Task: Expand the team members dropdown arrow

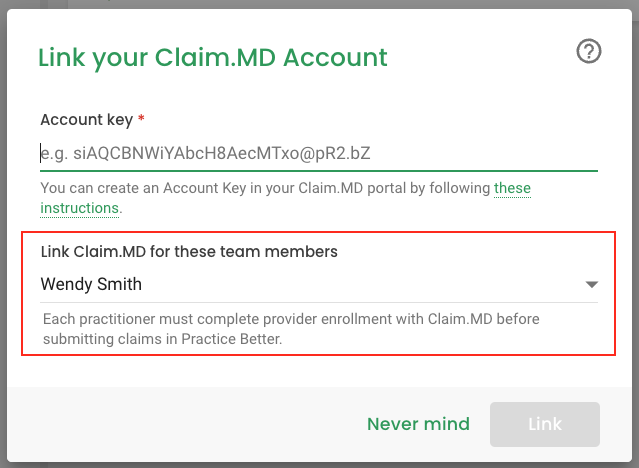Action: point(591,284)
